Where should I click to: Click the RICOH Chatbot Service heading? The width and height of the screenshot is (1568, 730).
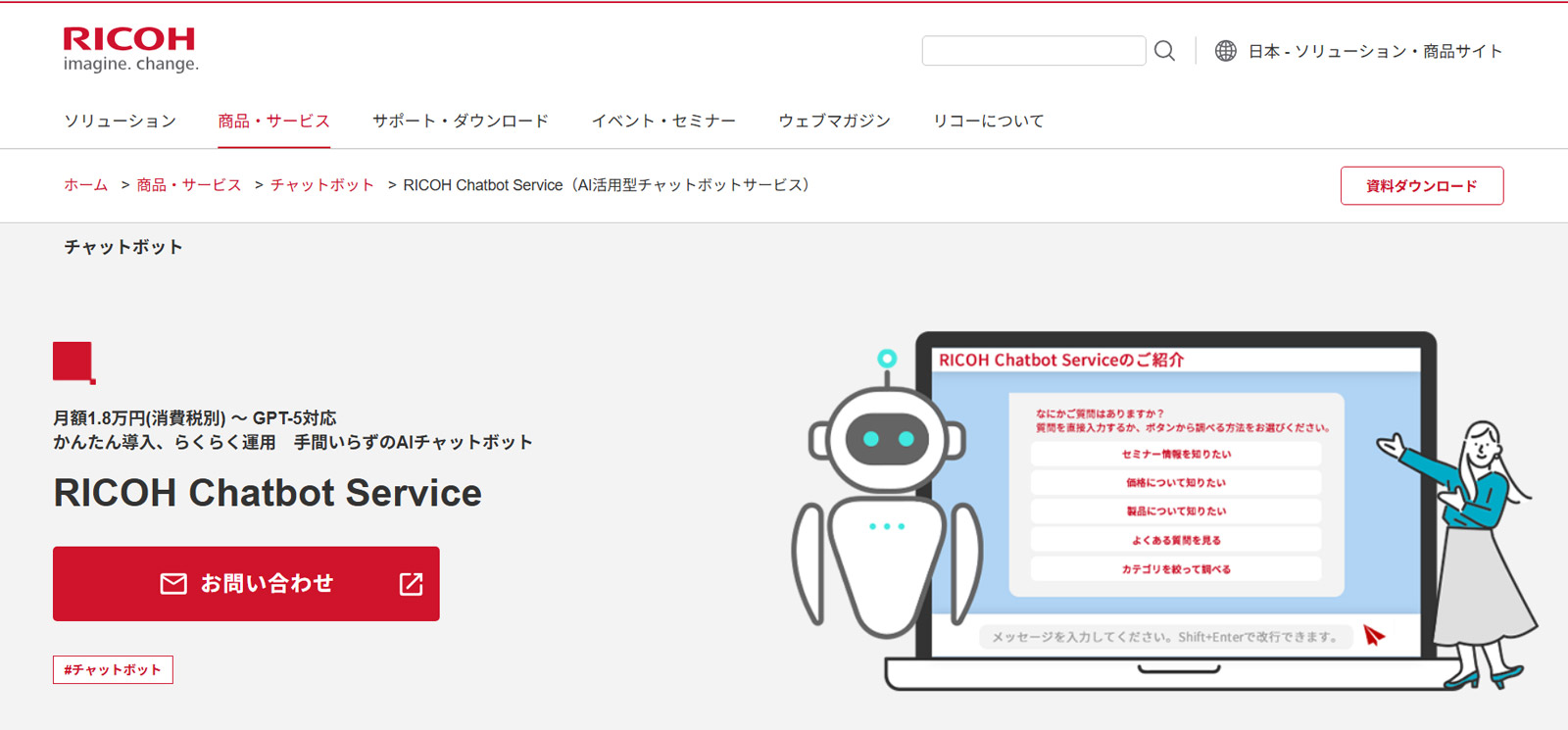[268, 493]
